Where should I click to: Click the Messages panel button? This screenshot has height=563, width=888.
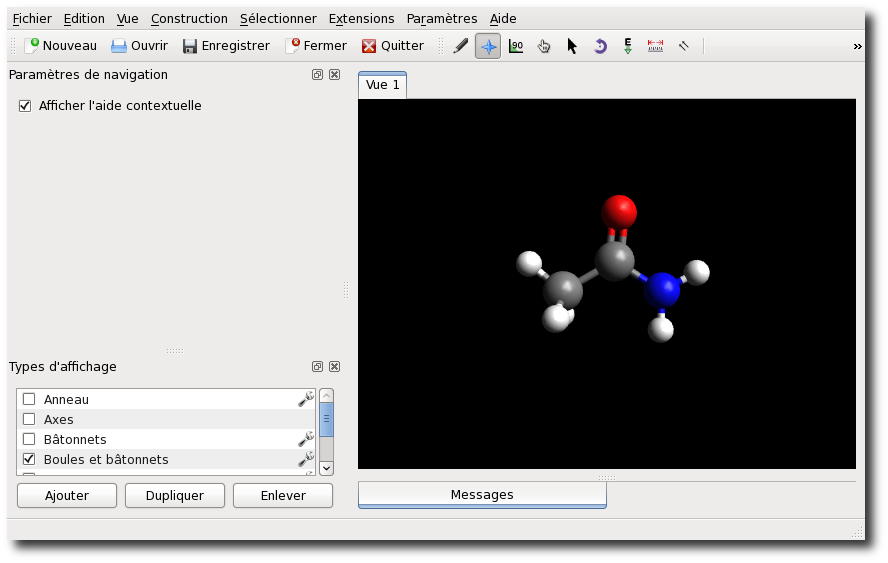(x=482, y=495)
